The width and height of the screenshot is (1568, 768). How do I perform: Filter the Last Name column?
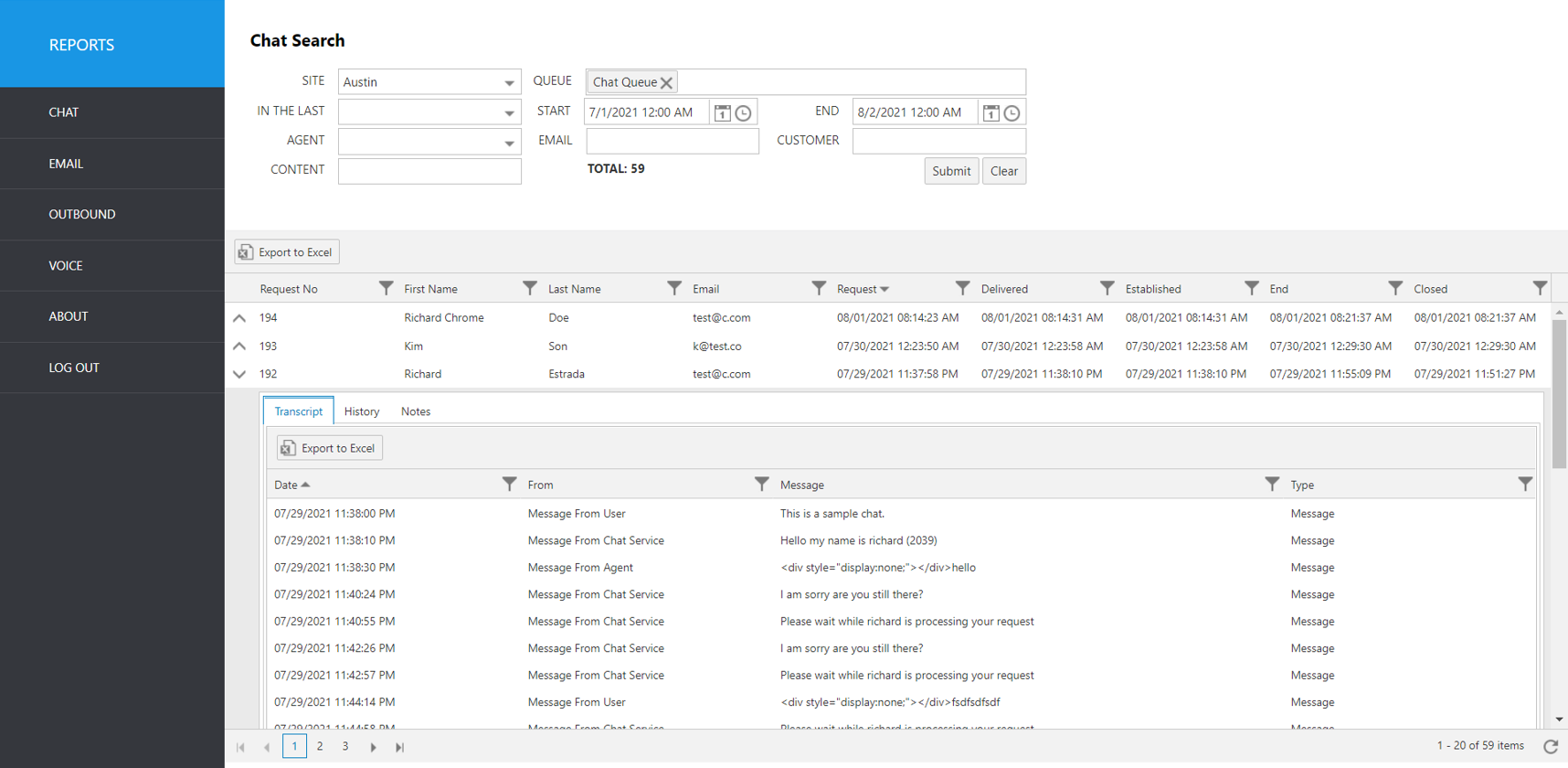click(x=674, y=288)
